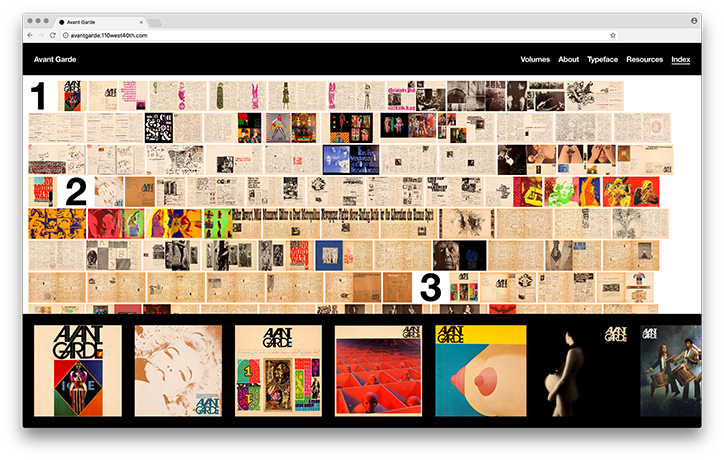This screenshot has height=460, width=724.
Task: Open the blue Beatles-style spread thumbnail
Action: point(351,159)
